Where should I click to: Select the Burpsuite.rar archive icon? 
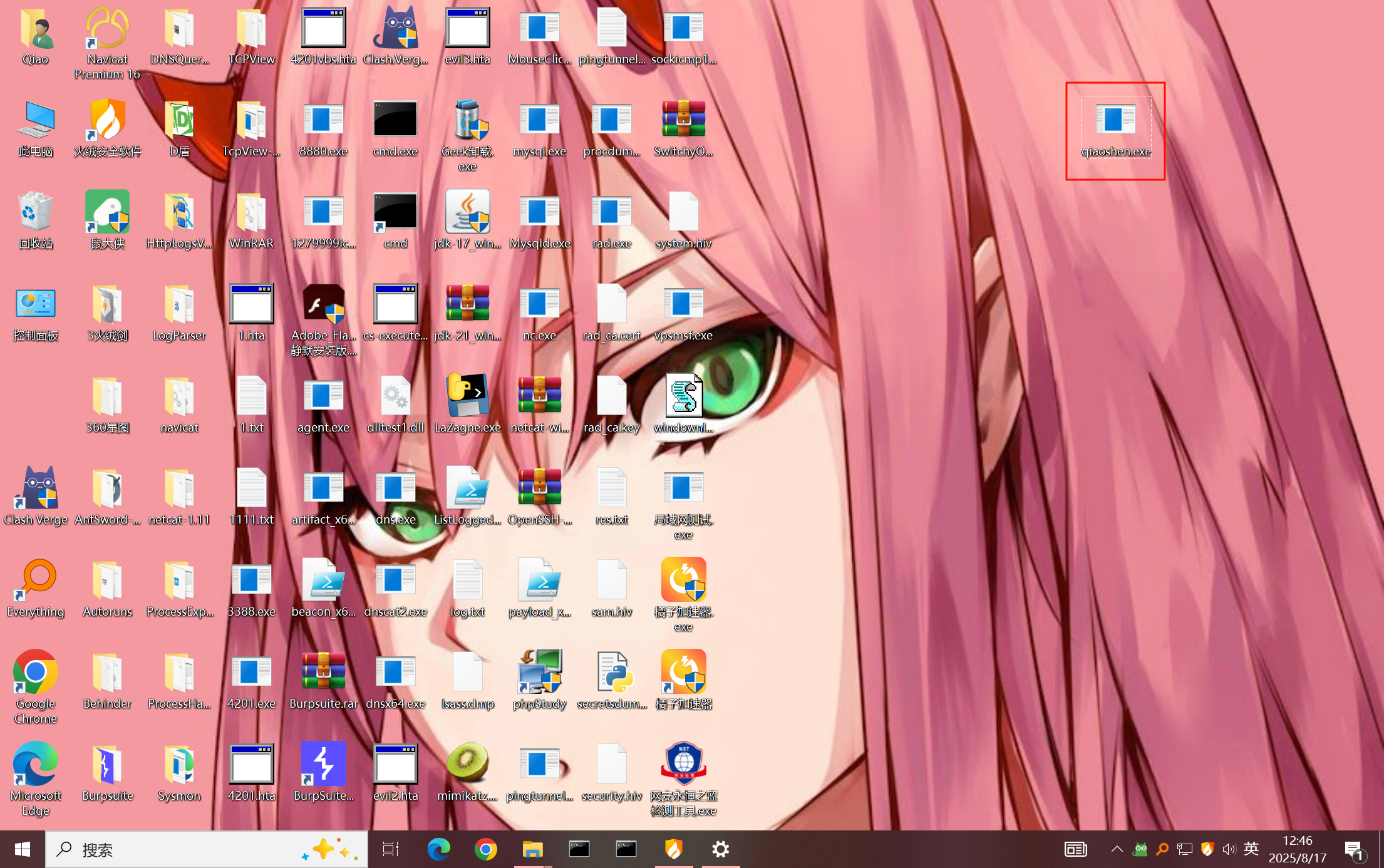323,672
